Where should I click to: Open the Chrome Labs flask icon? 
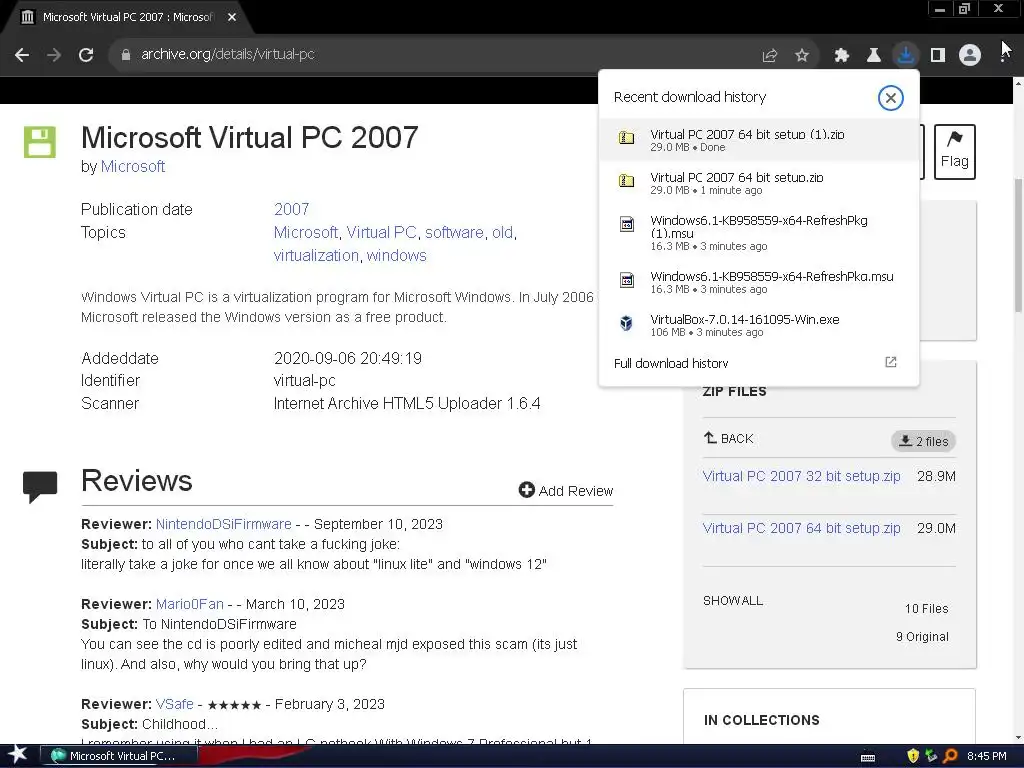point(873,56)
